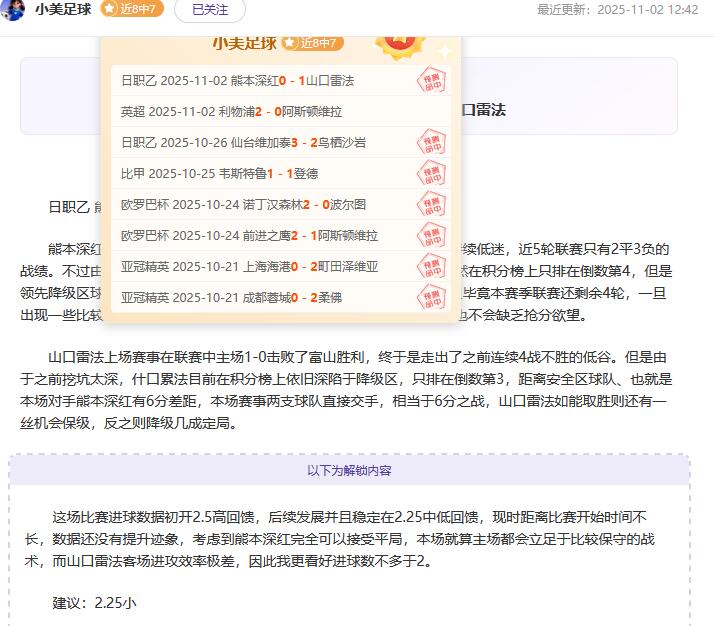The width and height of the screenshot is (715, 626).
Task: Click the 小美足球 author name at top
Action: coord(63,10)
